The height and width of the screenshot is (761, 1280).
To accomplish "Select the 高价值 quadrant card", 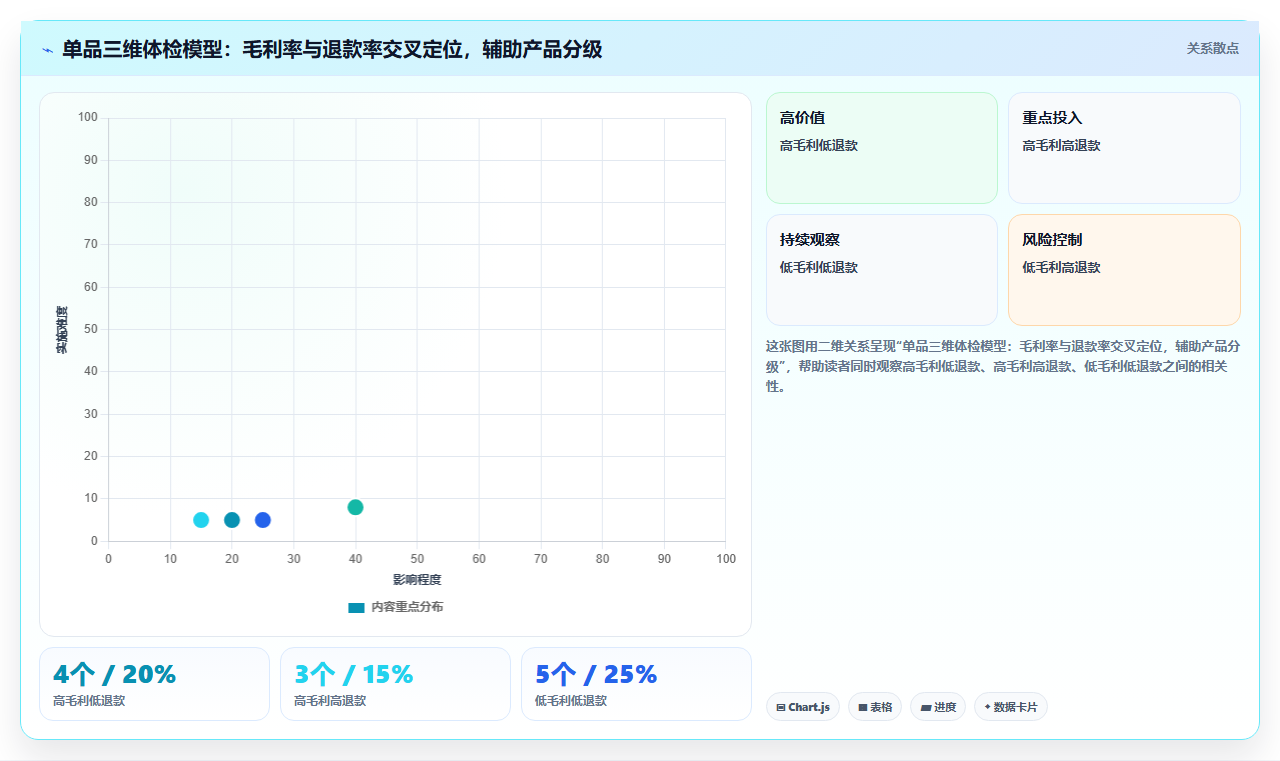I will click(x=882, y=148).
